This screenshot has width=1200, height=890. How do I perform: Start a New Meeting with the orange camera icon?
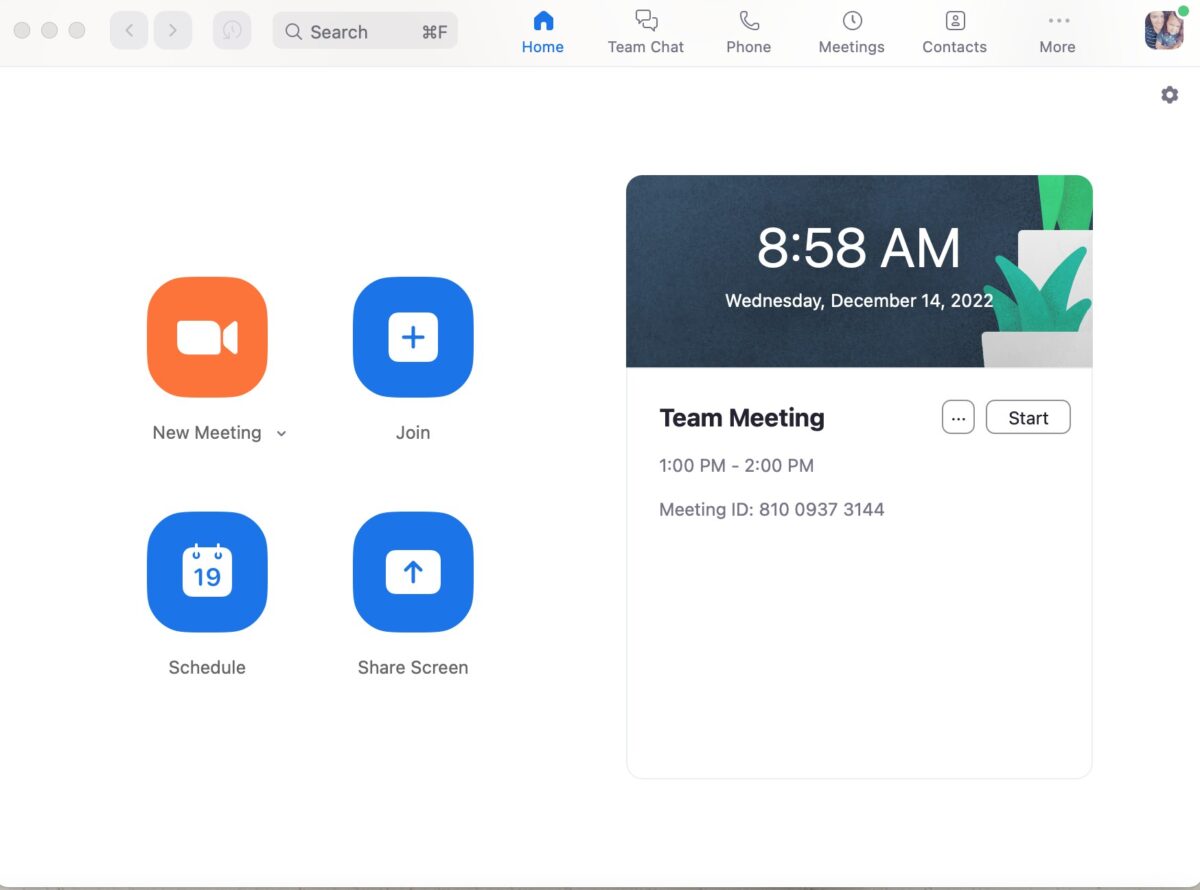(207, 337)
